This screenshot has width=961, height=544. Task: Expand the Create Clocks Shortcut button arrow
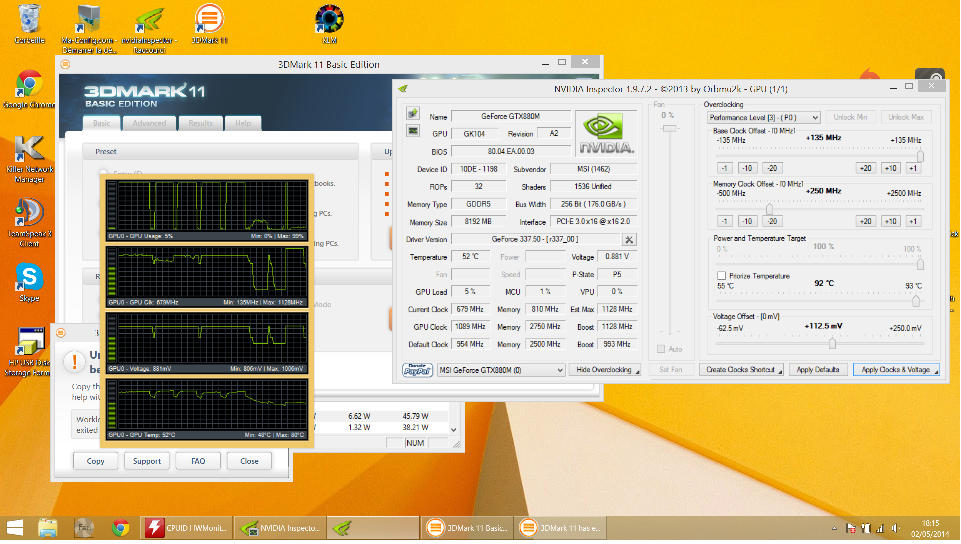[x=780, y=371]
